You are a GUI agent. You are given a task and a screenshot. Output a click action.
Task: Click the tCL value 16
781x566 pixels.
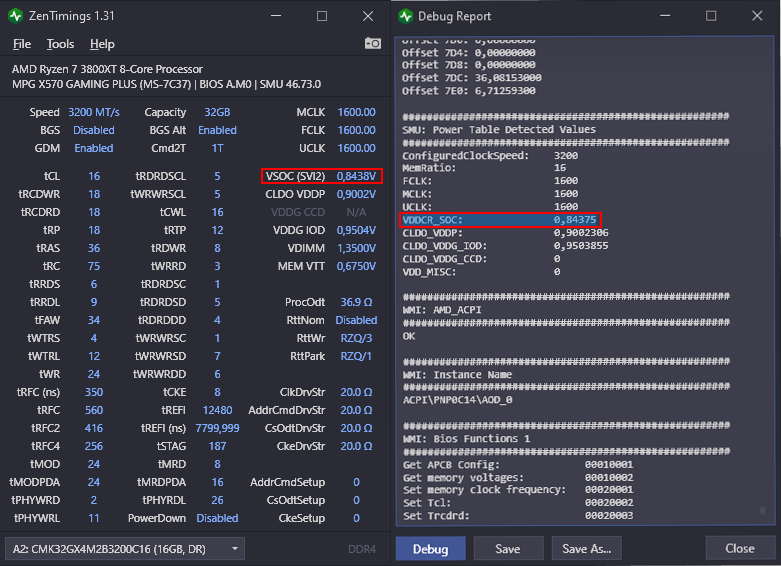click(94, 176)
